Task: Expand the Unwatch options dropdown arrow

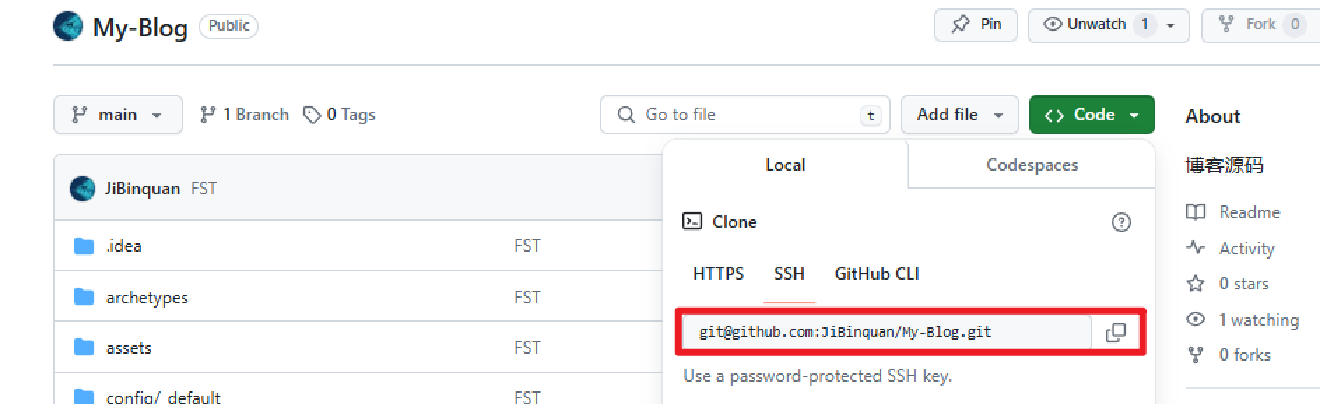Action: 1171,25
